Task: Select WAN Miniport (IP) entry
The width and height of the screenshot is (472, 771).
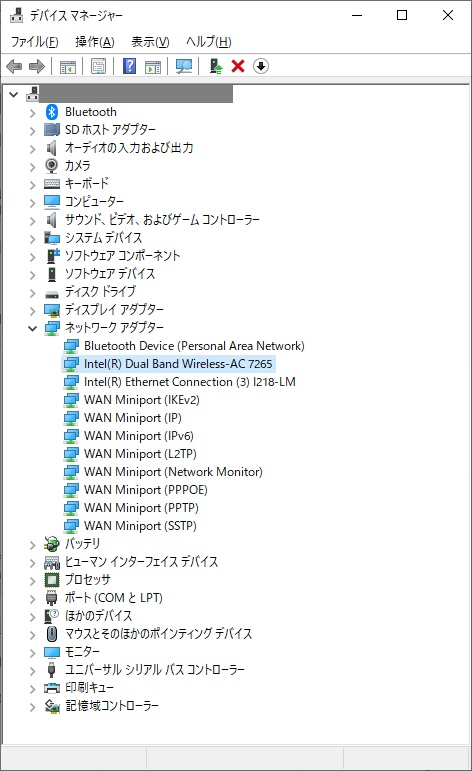Action: tap(133, 418)
